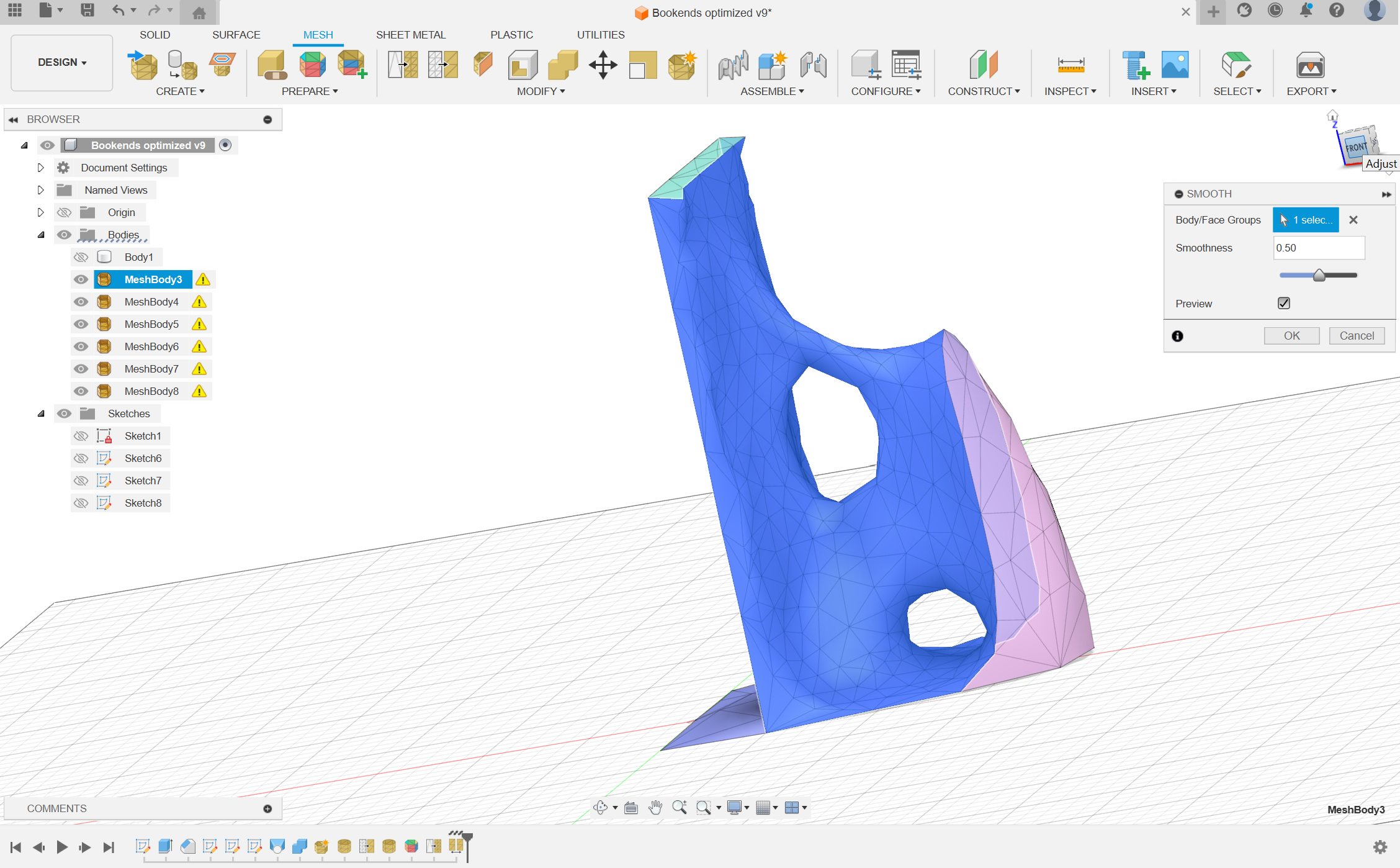Select the MESH tab
The image size is (1400, 868).
[x=318, y=35]
